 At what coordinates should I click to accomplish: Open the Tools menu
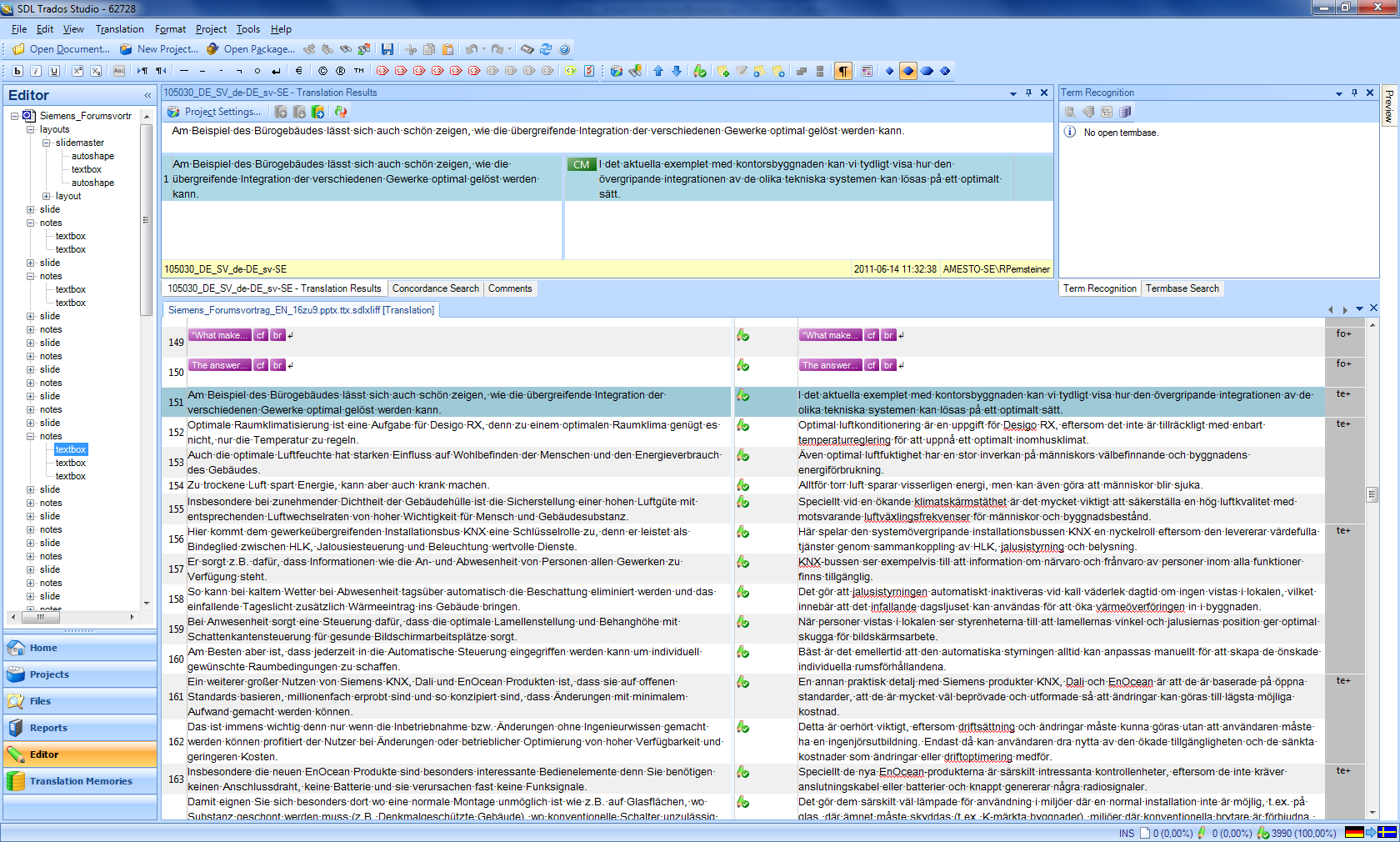[x=247, y=29]
